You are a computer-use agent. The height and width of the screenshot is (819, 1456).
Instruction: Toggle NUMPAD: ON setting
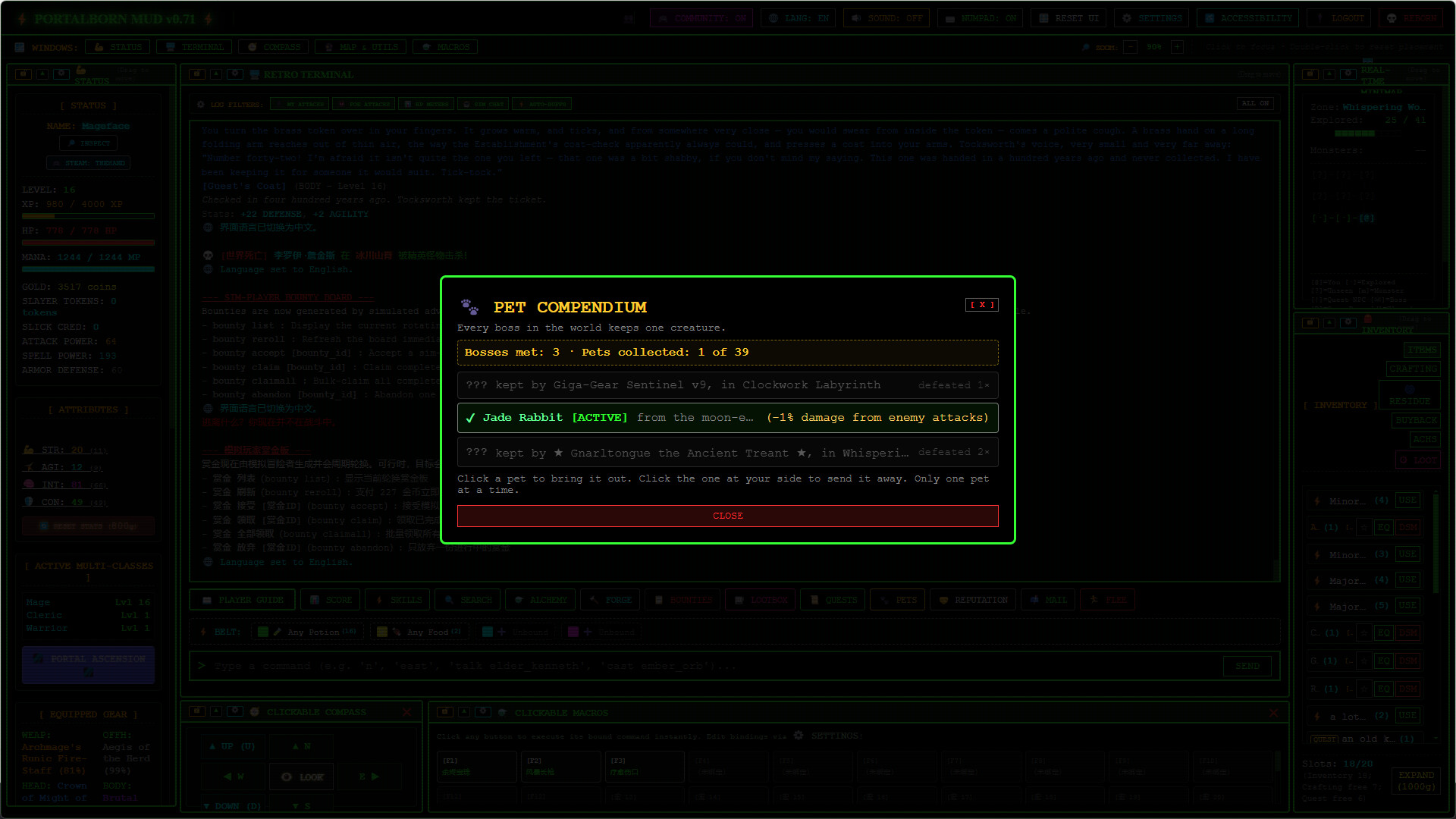point(980,18)
